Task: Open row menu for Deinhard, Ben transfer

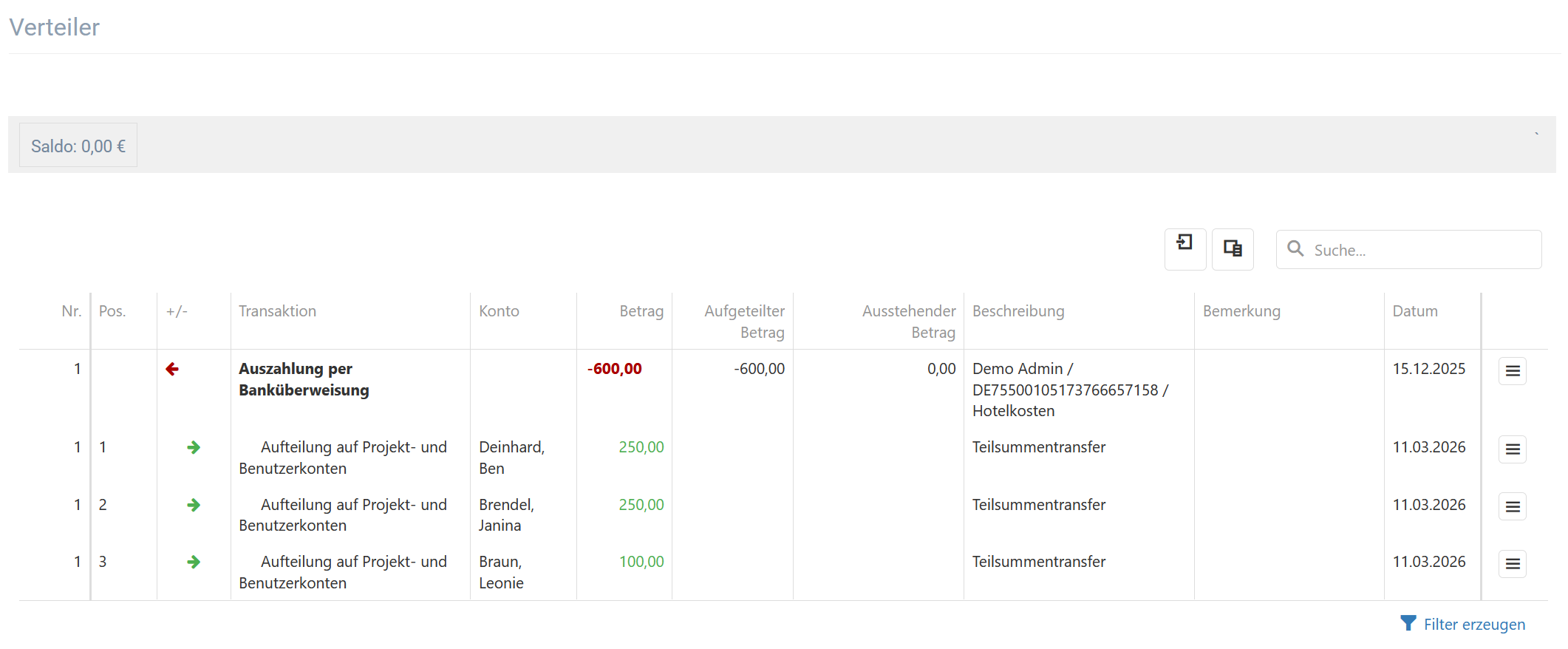Action: tap(1512, 449)
